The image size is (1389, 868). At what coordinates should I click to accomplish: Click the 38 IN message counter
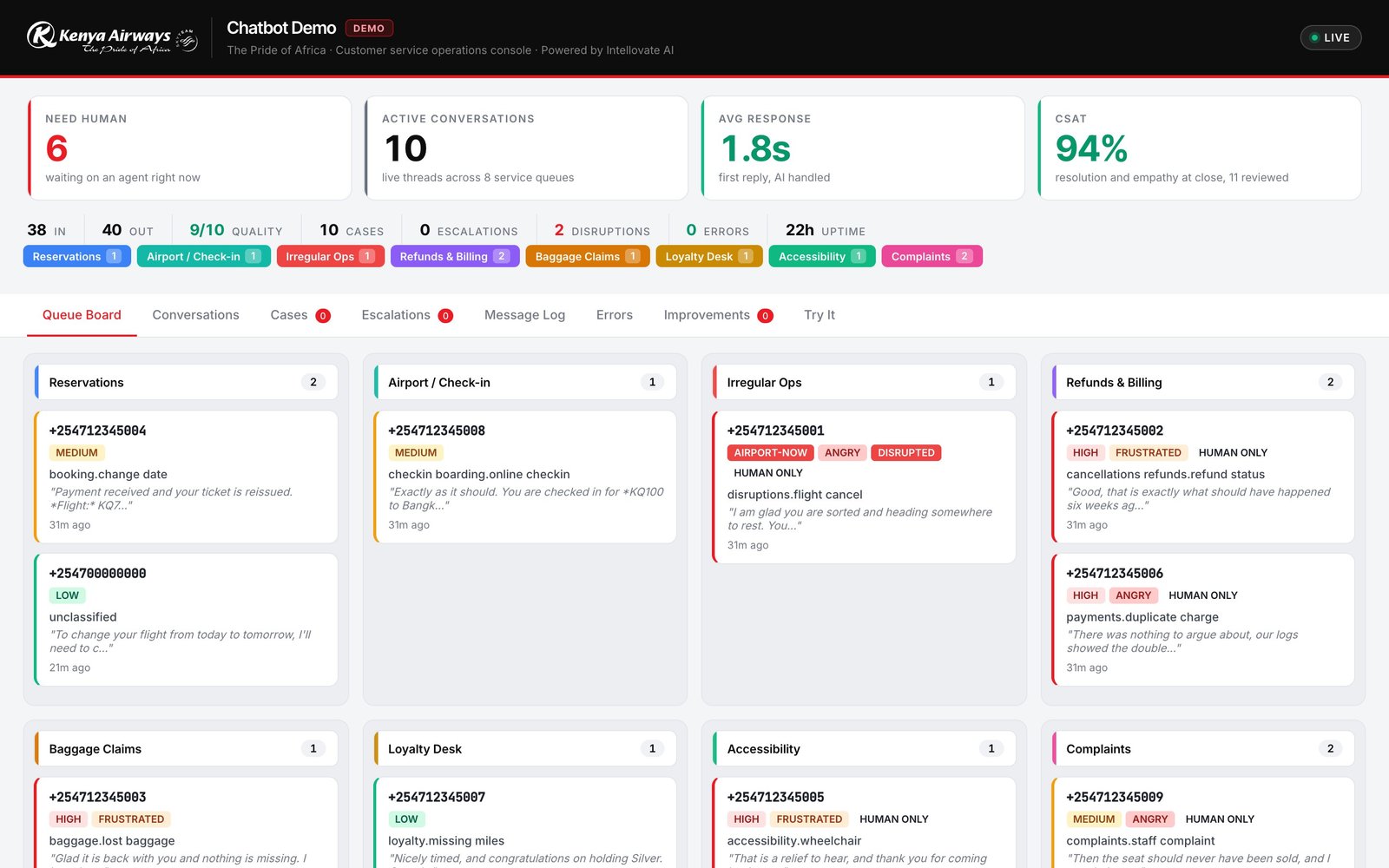pos(47,230)
